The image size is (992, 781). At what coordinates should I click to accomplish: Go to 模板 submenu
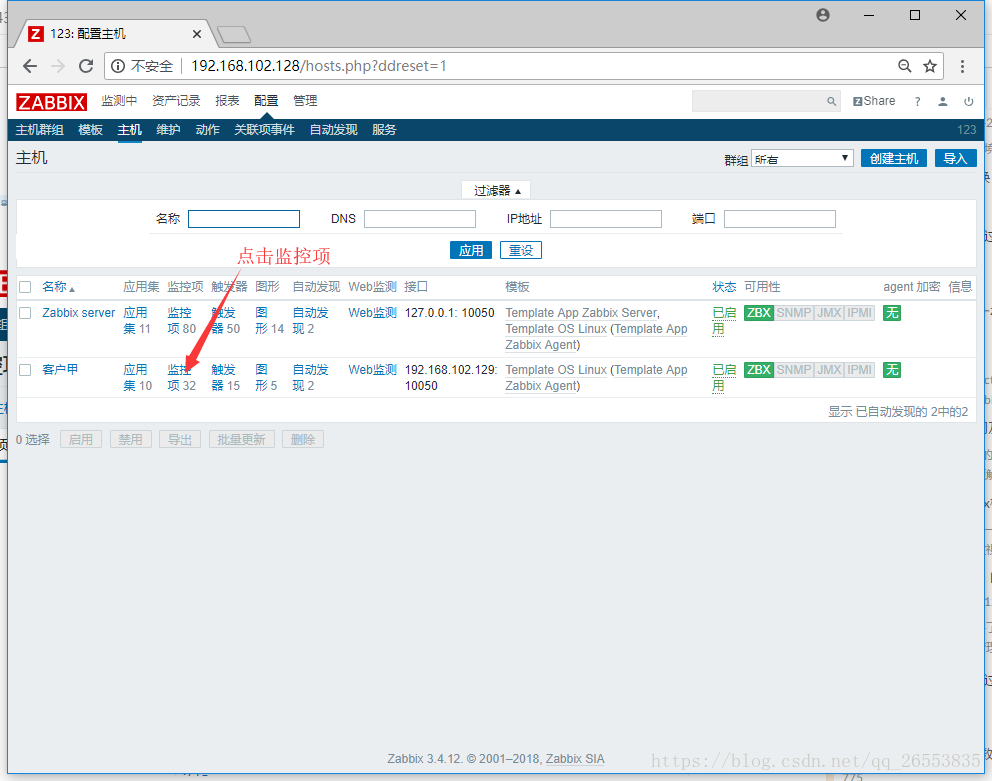tap(90, 130)
